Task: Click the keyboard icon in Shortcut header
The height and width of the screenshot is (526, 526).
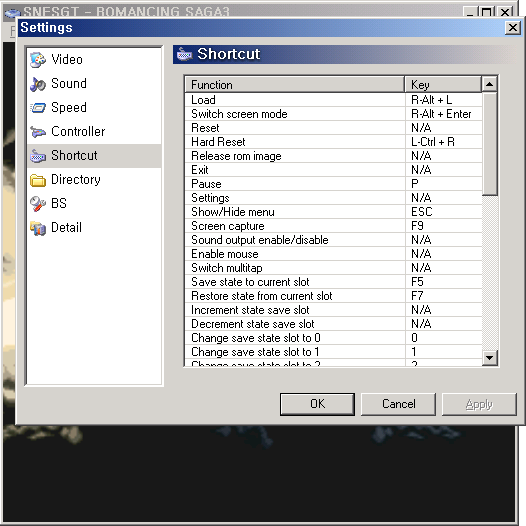Action: [x=185, y=54]
